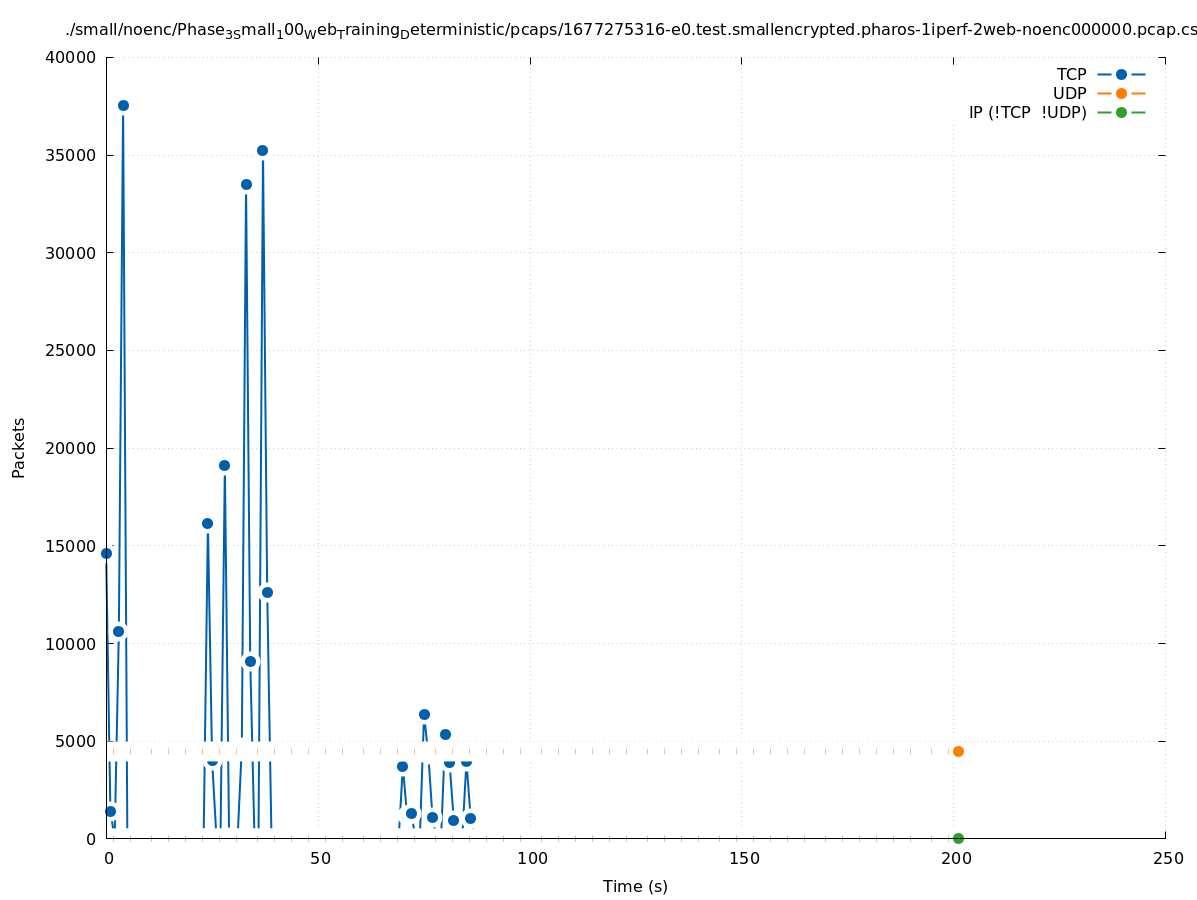
Task: Select the IP (!TCP !UDP) legend label
Action: pos(1027,112)
